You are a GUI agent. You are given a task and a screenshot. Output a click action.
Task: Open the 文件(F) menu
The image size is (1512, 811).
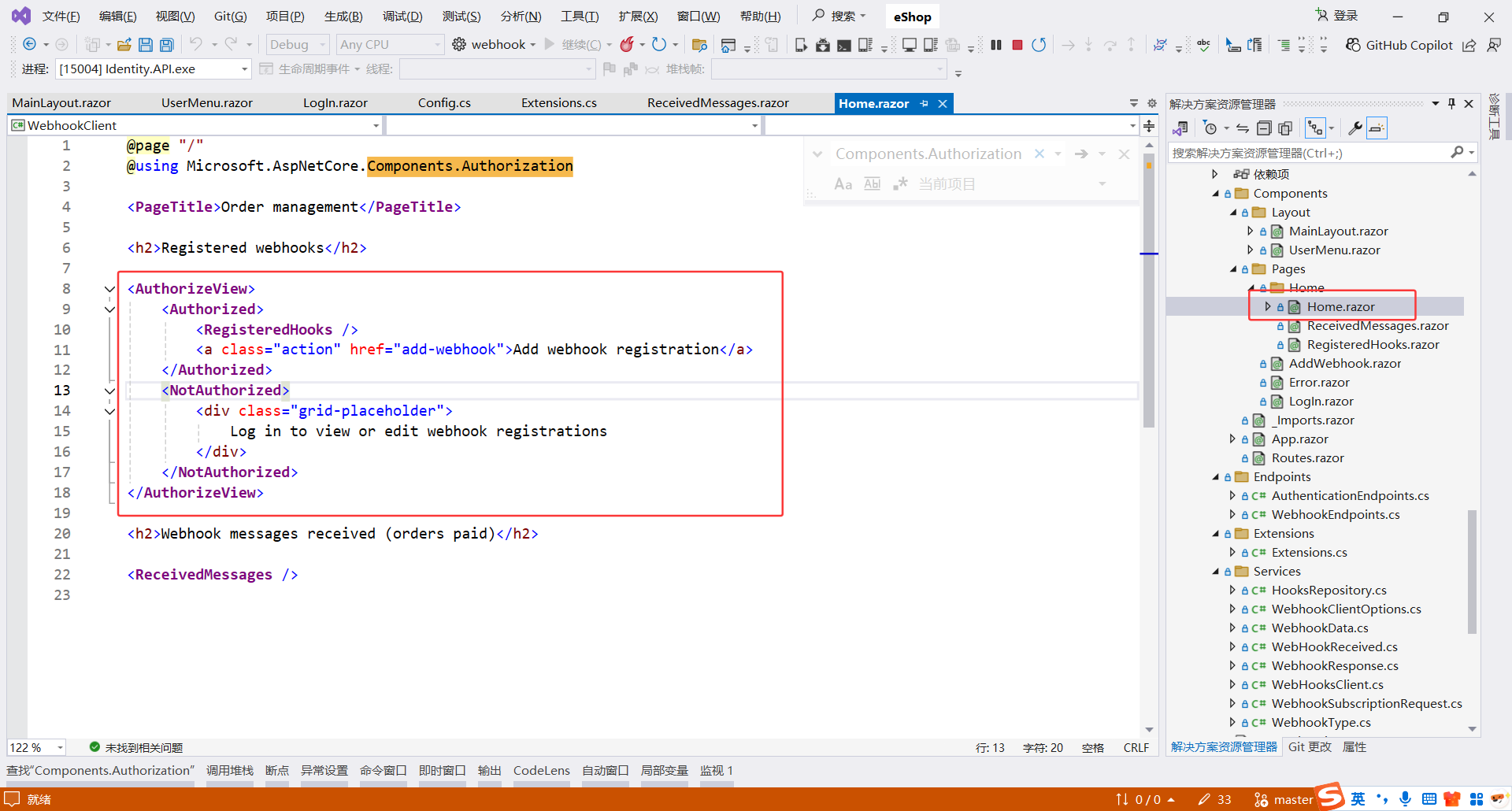pyautogui.click(x=61, y=17)
